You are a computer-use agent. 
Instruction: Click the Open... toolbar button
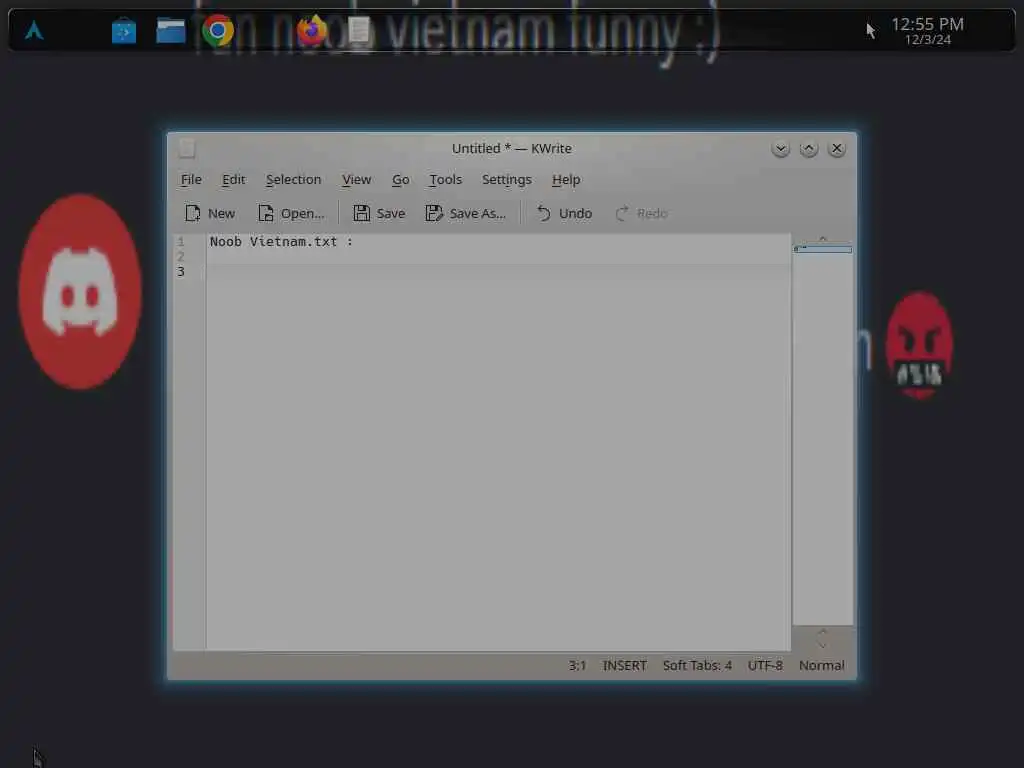pos(291,213)
